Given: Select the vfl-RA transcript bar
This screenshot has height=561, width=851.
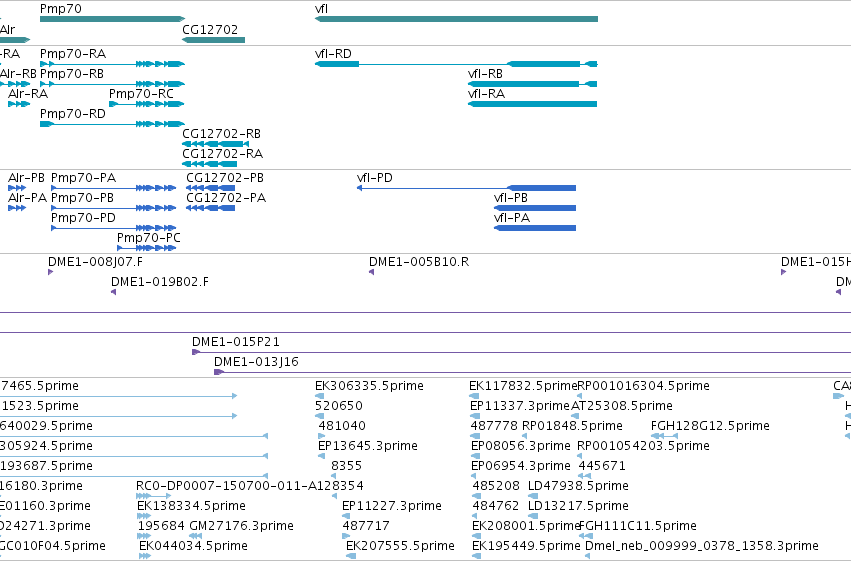Looking at the screenshot, I should coord(532,104).
